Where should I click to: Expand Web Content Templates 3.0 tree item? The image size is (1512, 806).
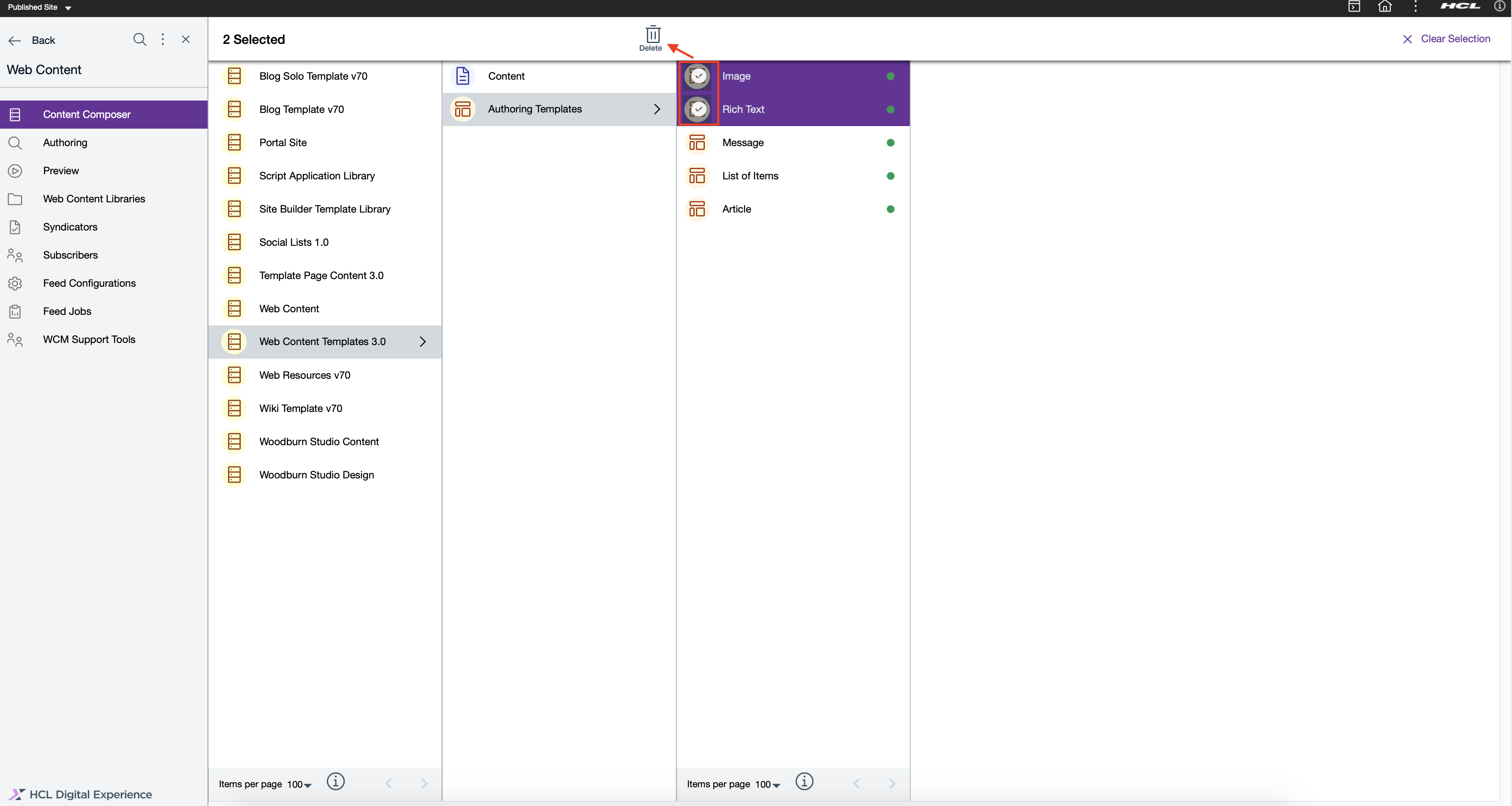[x=424, y=341]
